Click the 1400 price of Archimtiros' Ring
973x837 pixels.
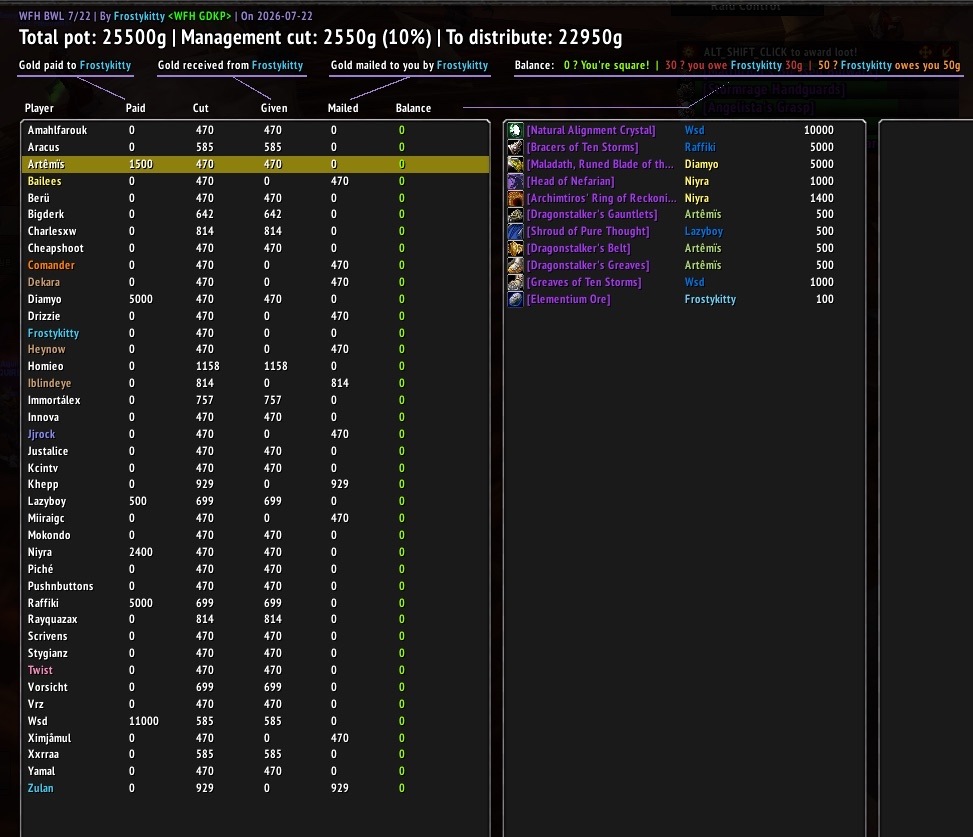tap(822, 198)
